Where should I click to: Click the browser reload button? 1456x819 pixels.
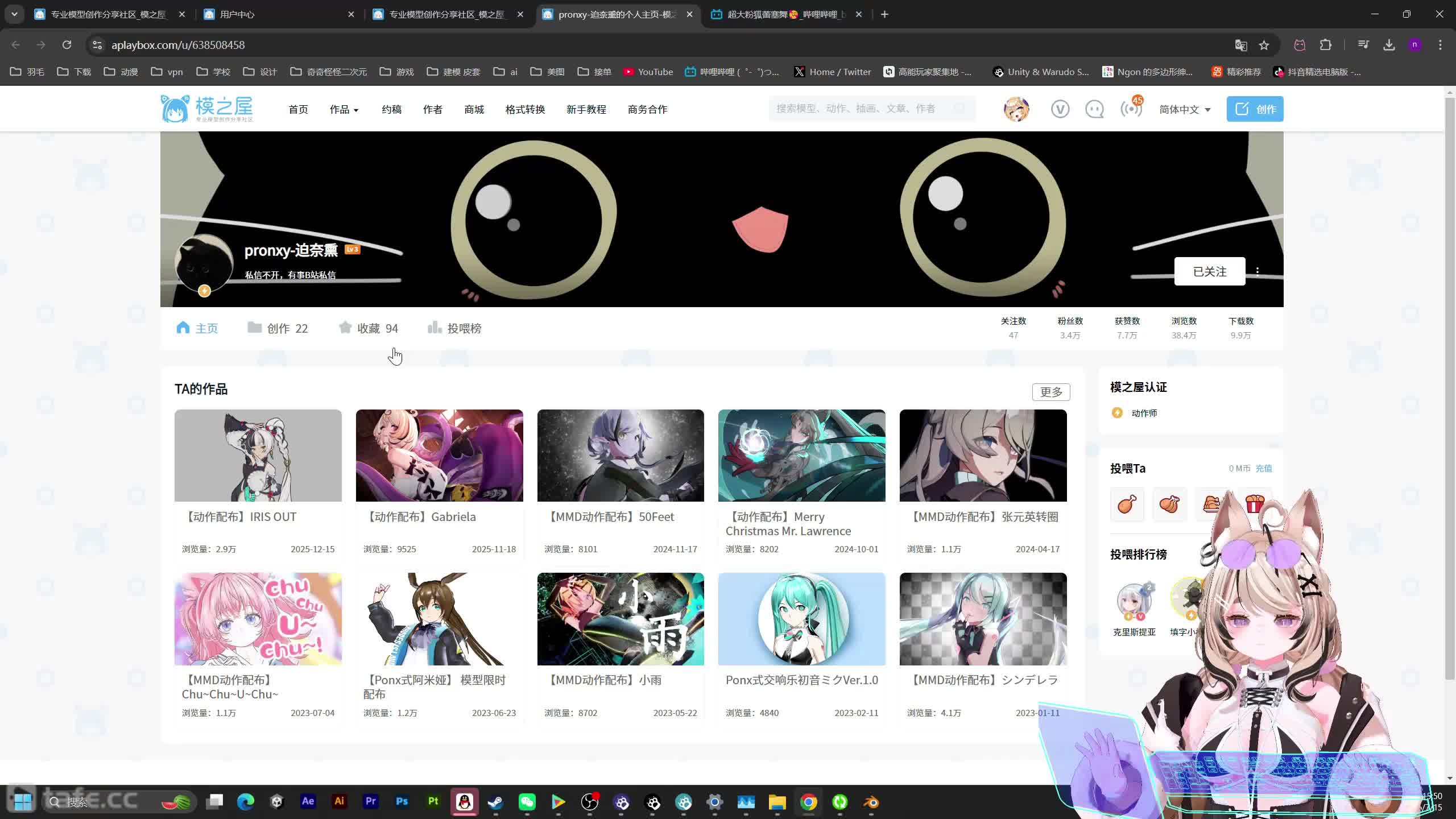click(67, 45)
